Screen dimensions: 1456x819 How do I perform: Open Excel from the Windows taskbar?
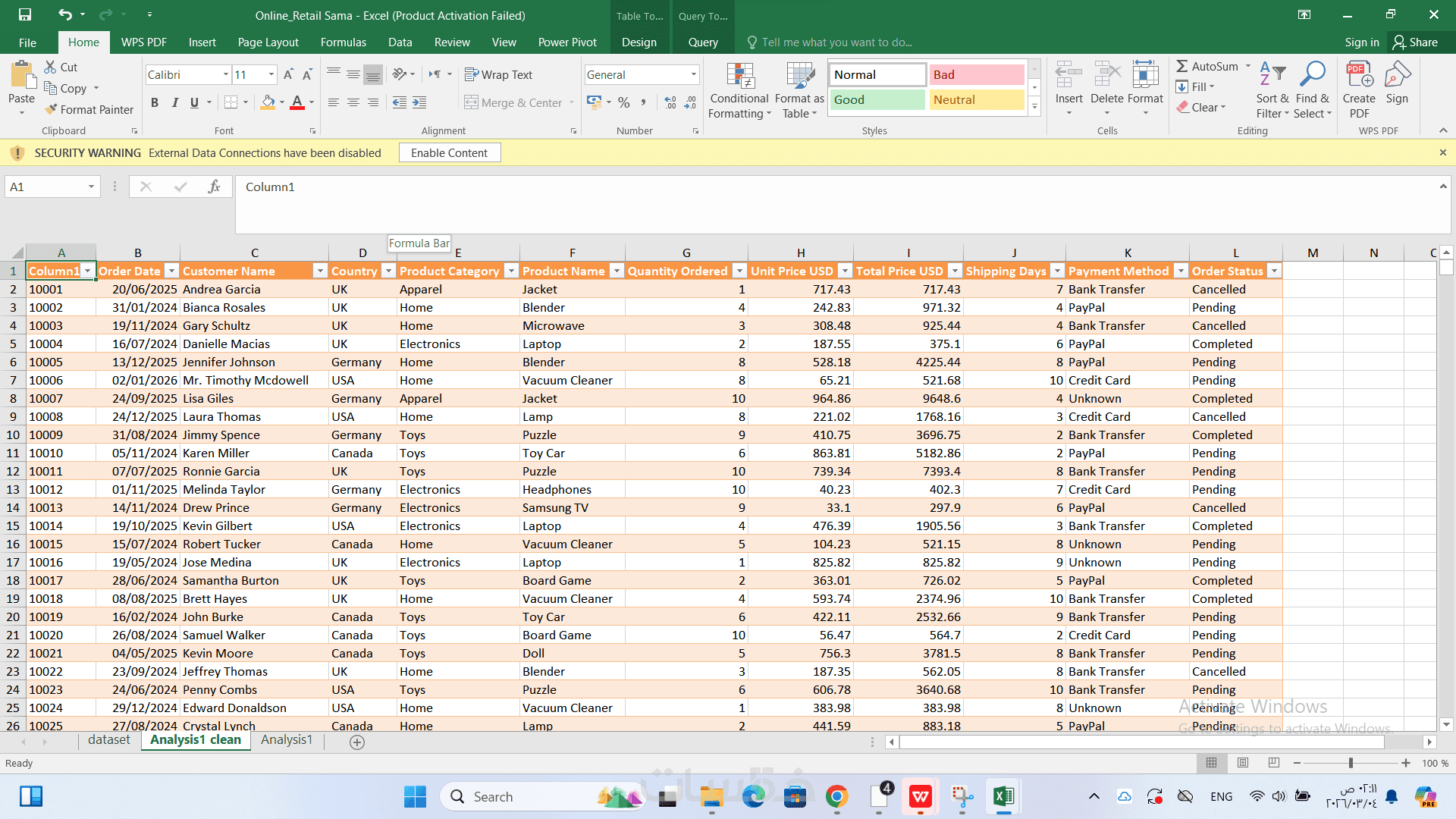1003,796
